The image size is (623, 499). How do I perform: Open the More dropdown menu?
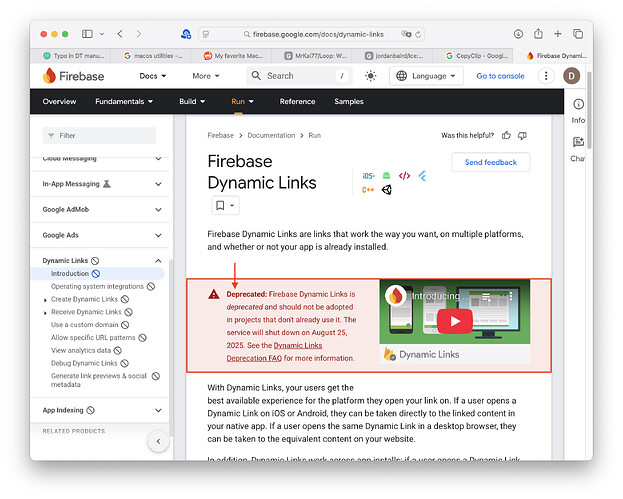pos(206,76)
